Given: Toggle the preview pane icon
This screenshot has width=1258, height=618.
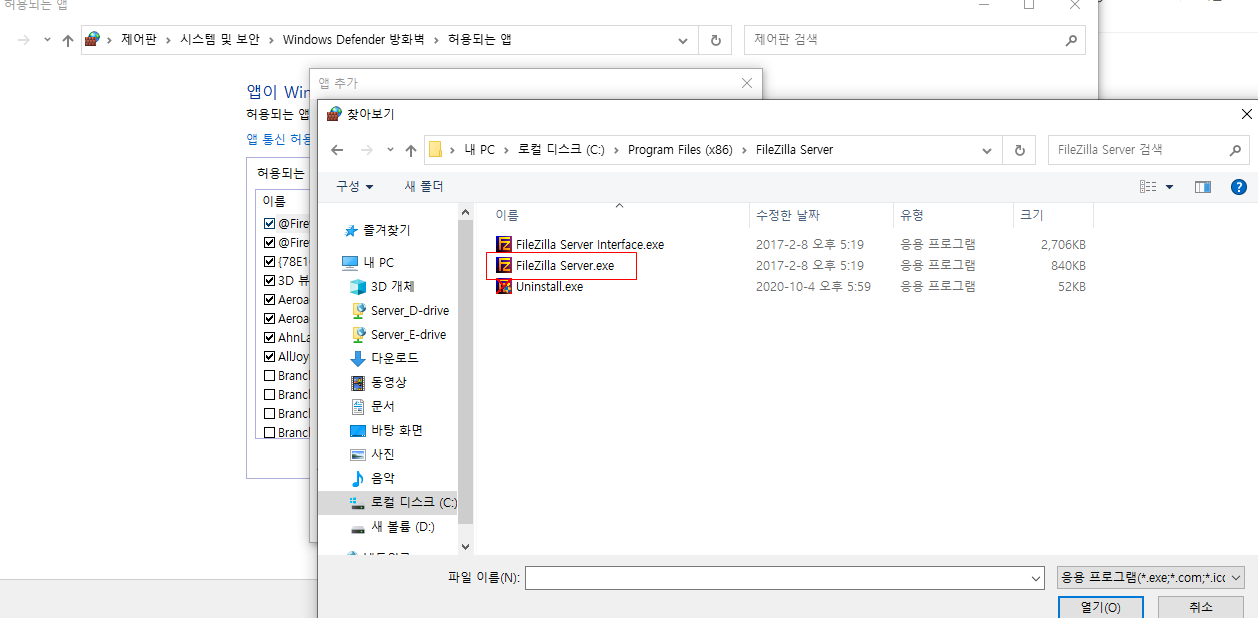Looking at the screenshot, I should [x=1203, y=187].
